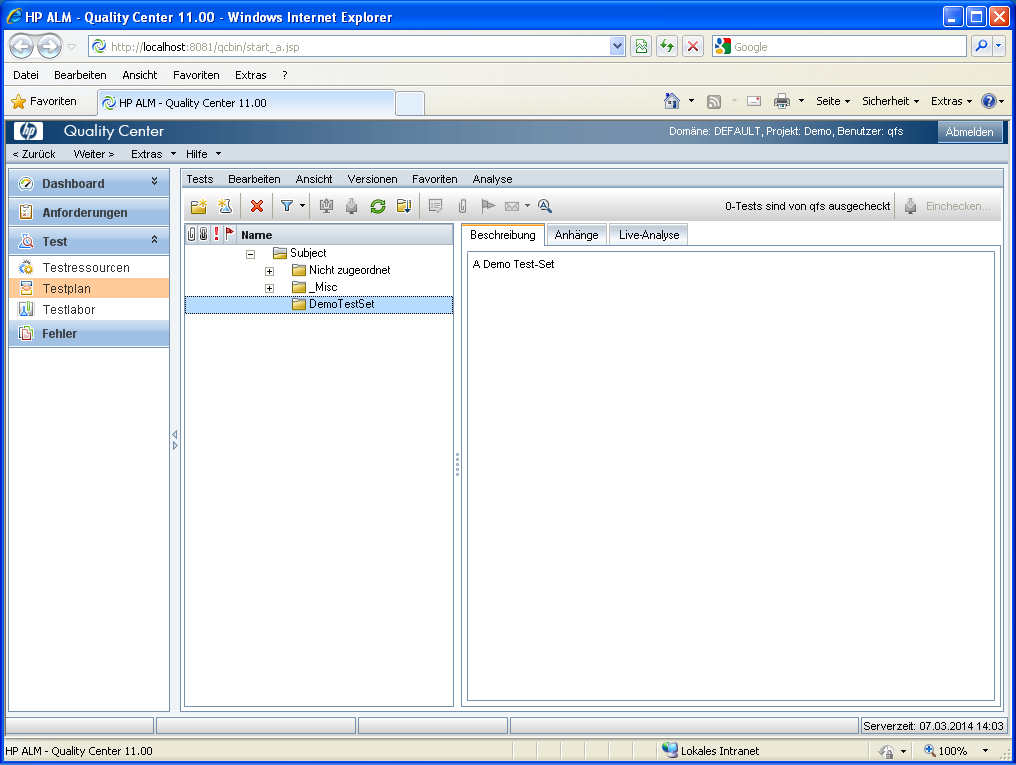Click the Testressourcen gear icon
1016x765 pixels.
[26, 268]
